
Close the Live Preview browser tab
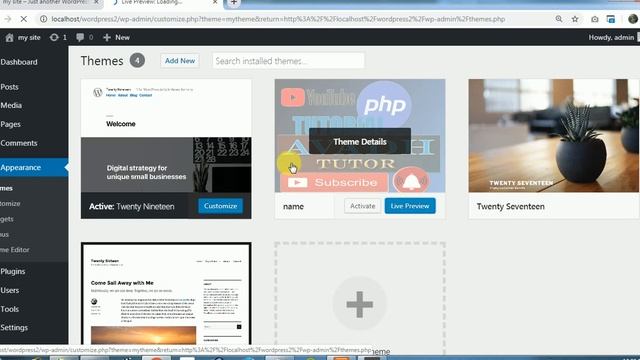pyautogui.click(x=215, y=2)
